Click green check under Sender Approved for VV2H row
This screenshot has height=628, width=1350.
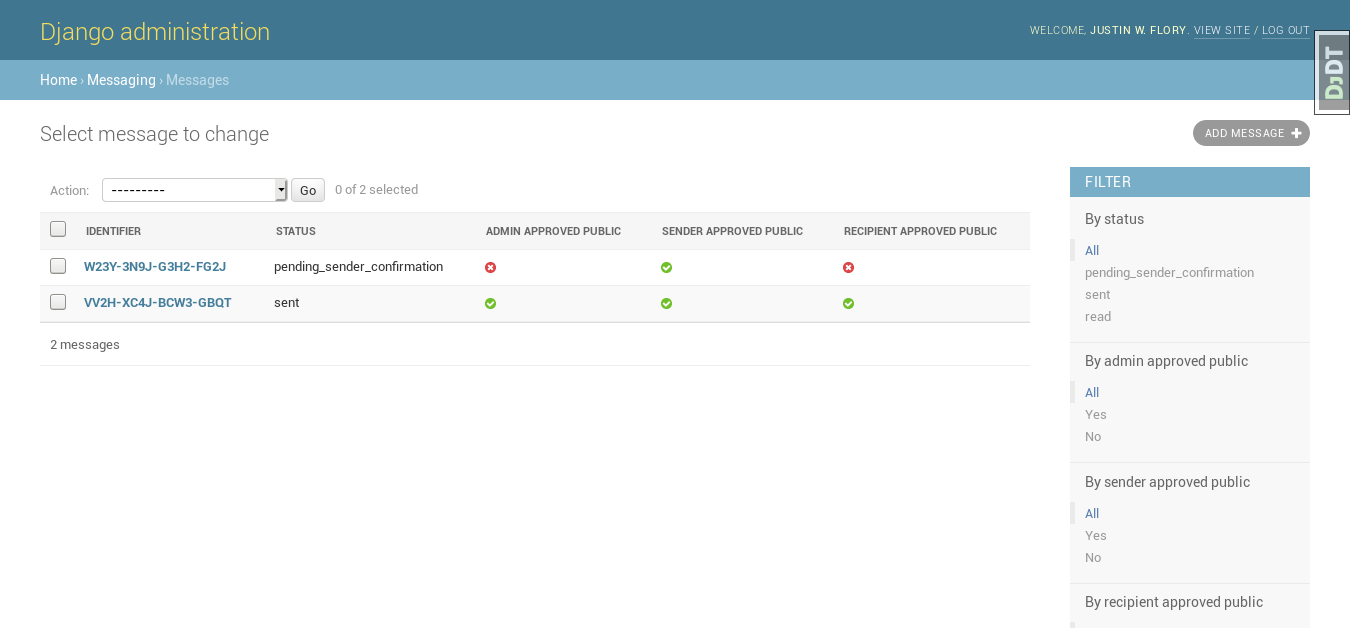click(666, 303)
